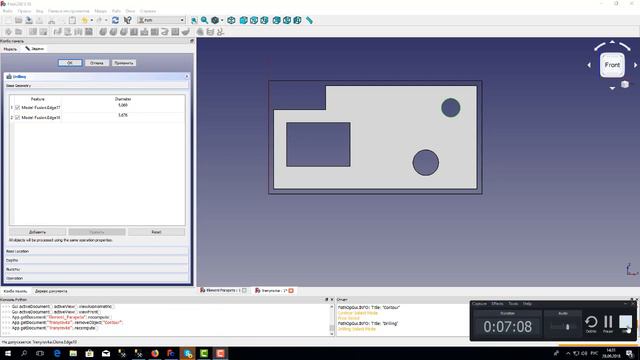
Task: Expand the Base Location section
Action: 97,251
